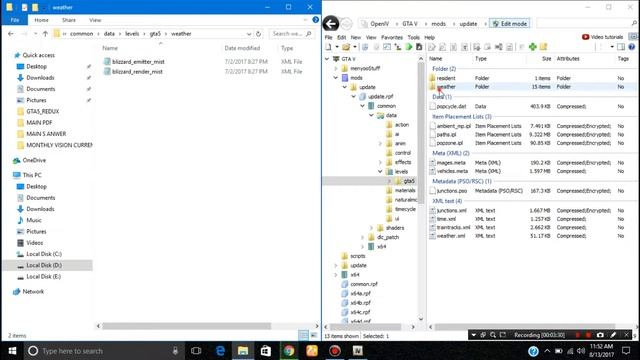Switch to the View tab in File Explorer
The height and width of the screenshot is (360, 640).
pyautogui.click(x=95, y=20)
